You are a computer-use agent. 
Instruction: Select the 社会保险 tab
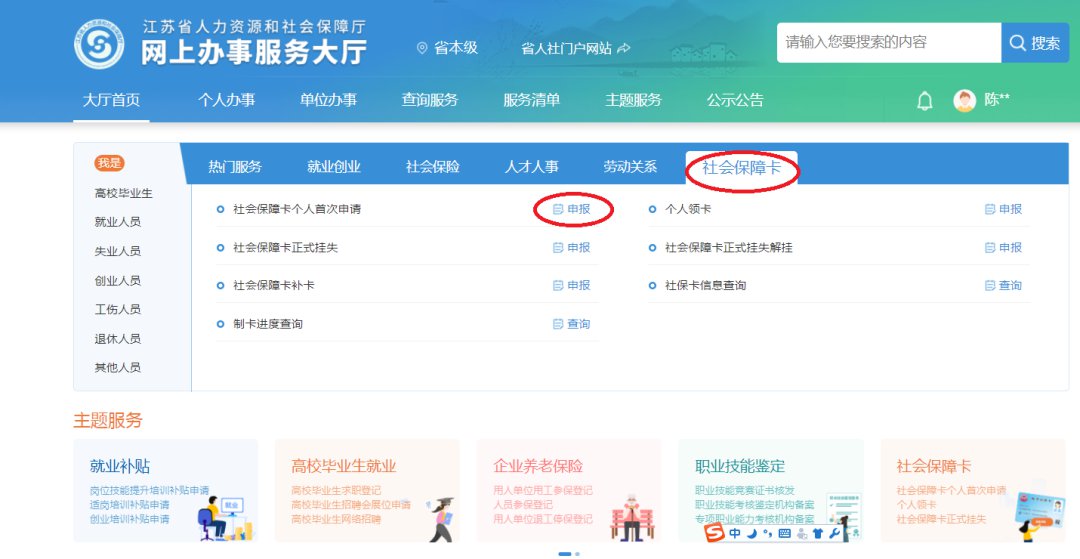pos(432,167)
